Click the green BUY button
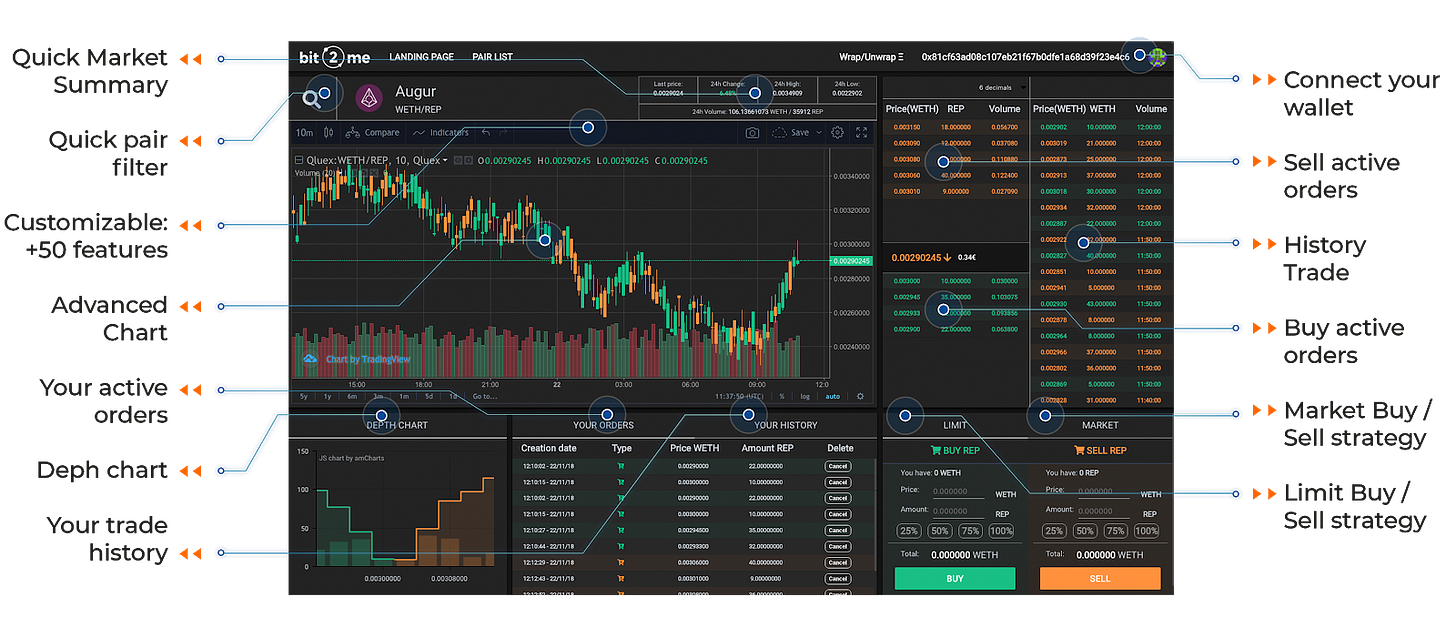1456x618 pixels. point(955,579)
